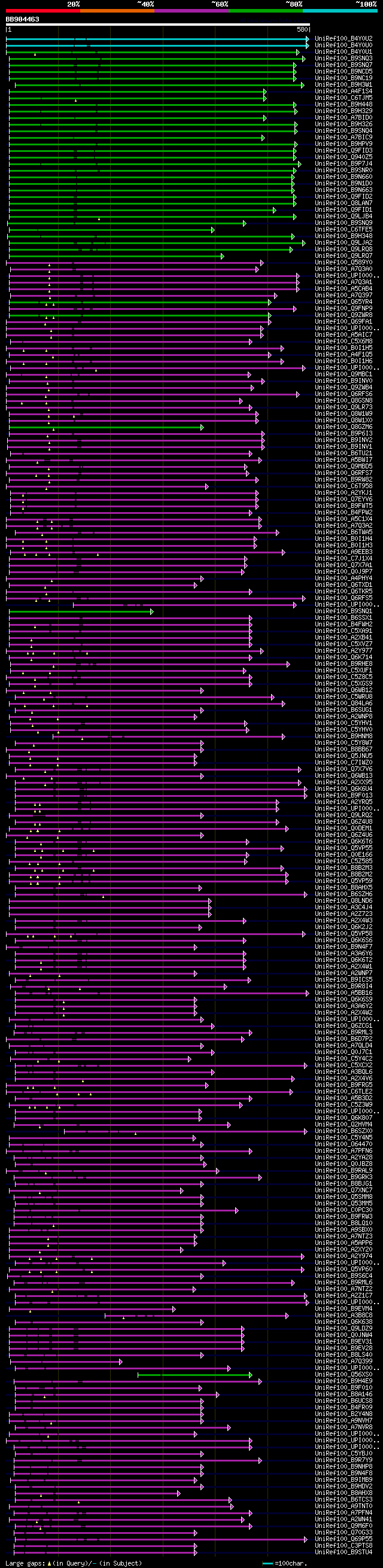This screenshot has width=383, height=1568.
Task: Click the orange ~40% identity legend segment
Action: point(117,10)
